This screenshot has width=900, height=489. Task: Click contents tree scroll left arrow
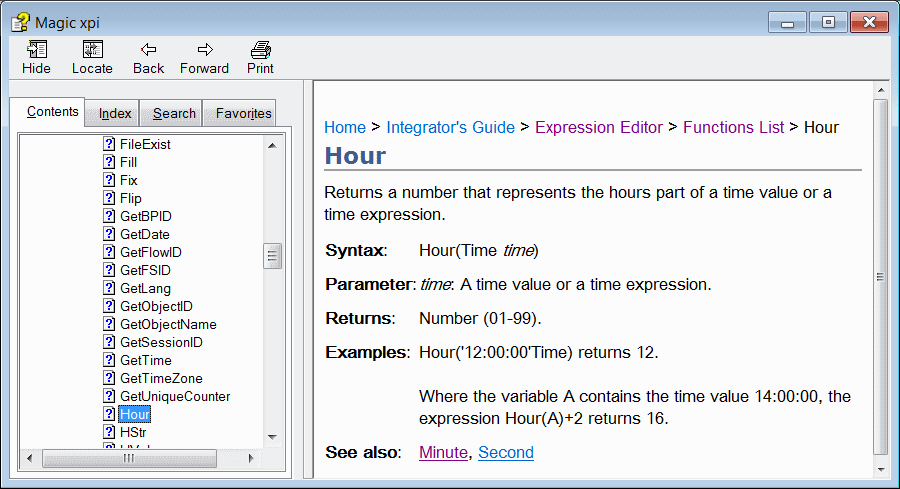tap(29, 458)
